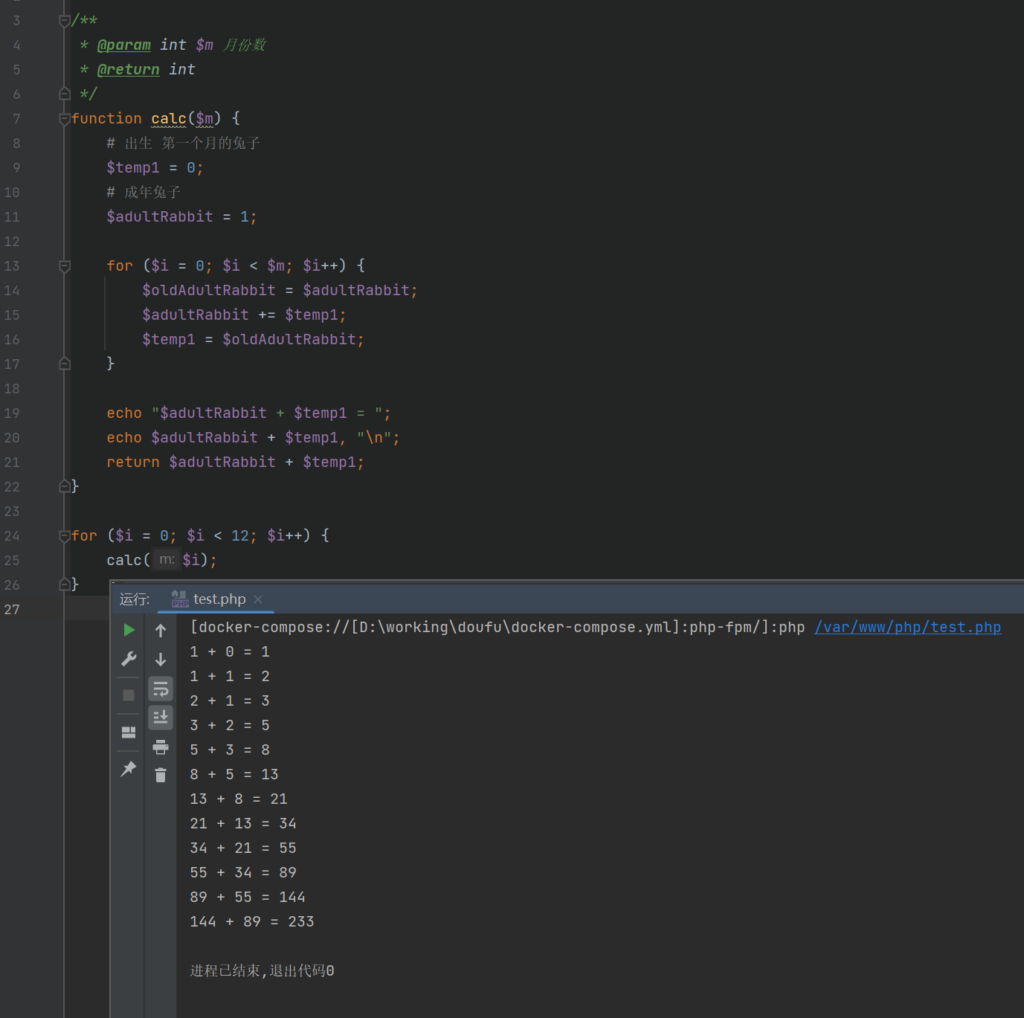Rerun test.php with the green play icon

[x=129, y=630]
